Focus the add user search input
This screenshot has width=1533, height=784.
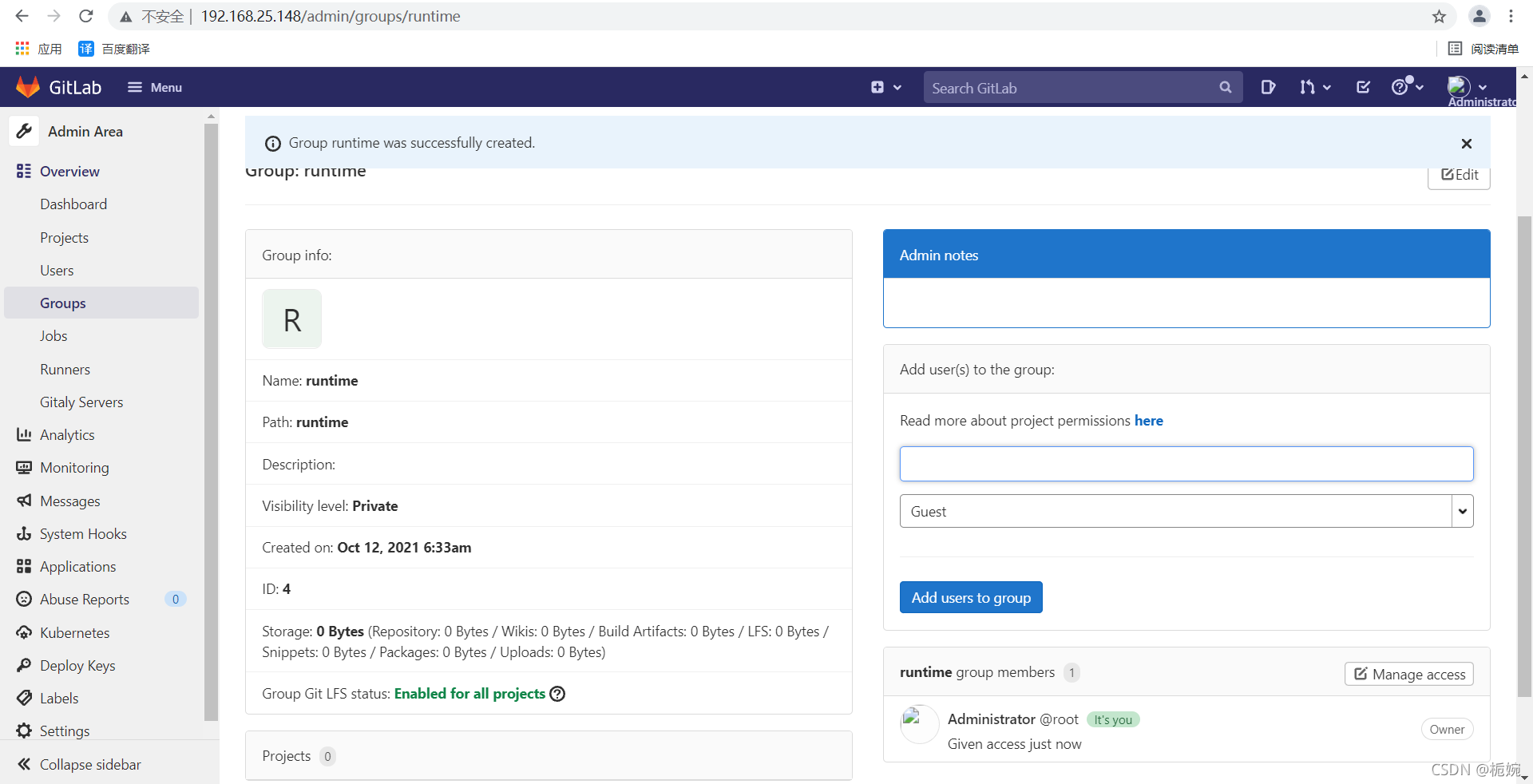click(x=1186, y=464)
